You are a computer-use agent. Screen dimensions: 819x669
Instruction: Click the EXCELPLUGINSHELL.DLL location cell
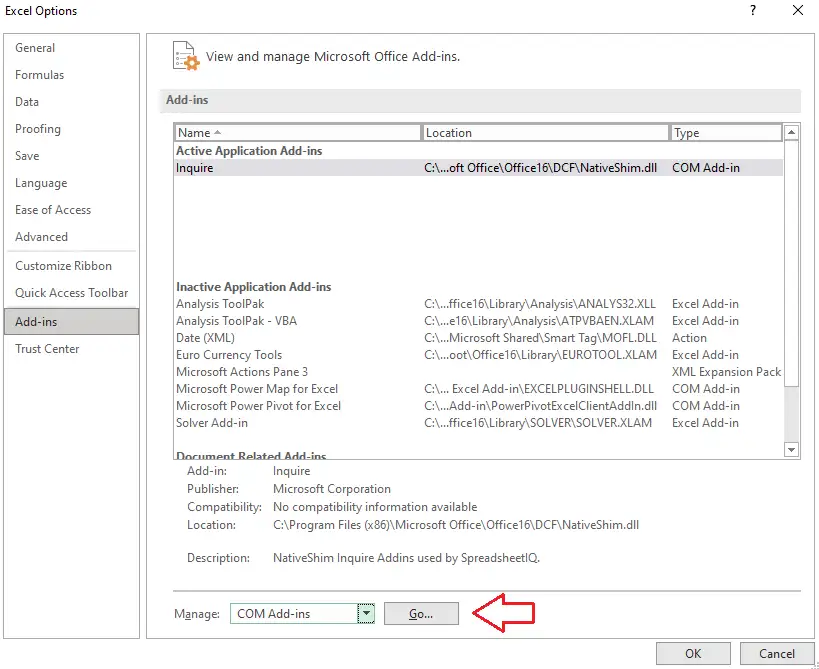click(539, 389)
